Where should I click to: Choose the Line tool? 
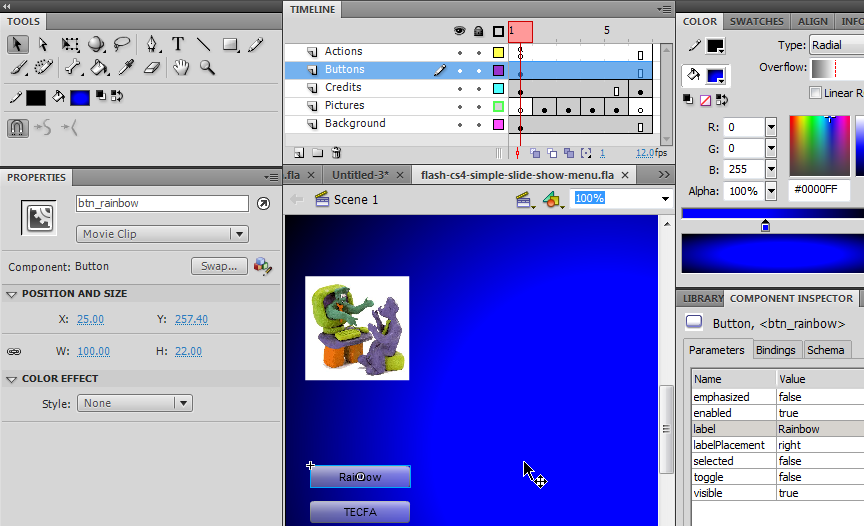(204, 44)
